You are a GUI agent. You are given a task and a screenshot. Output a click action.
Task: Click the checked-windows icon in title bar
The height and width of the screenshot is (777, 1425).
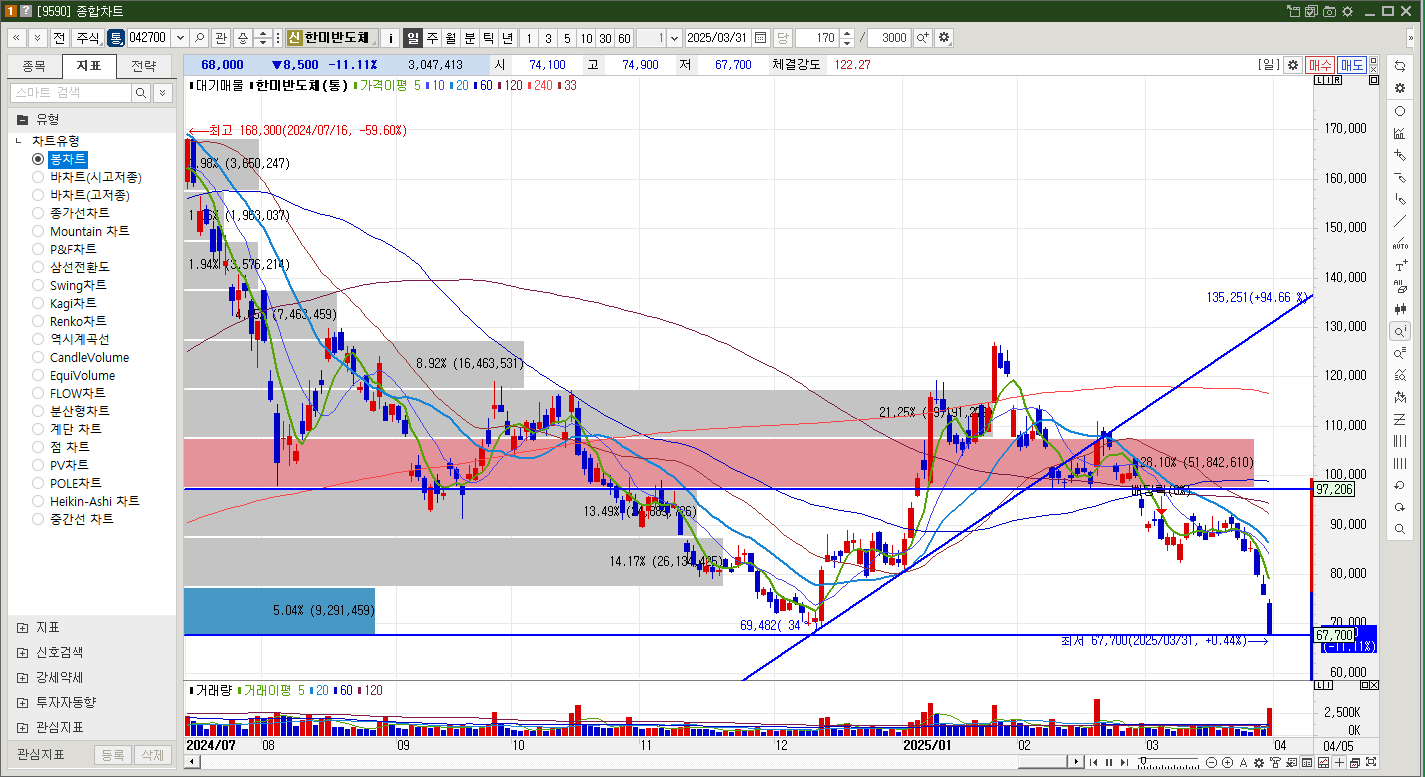[x=1312, y=11]
